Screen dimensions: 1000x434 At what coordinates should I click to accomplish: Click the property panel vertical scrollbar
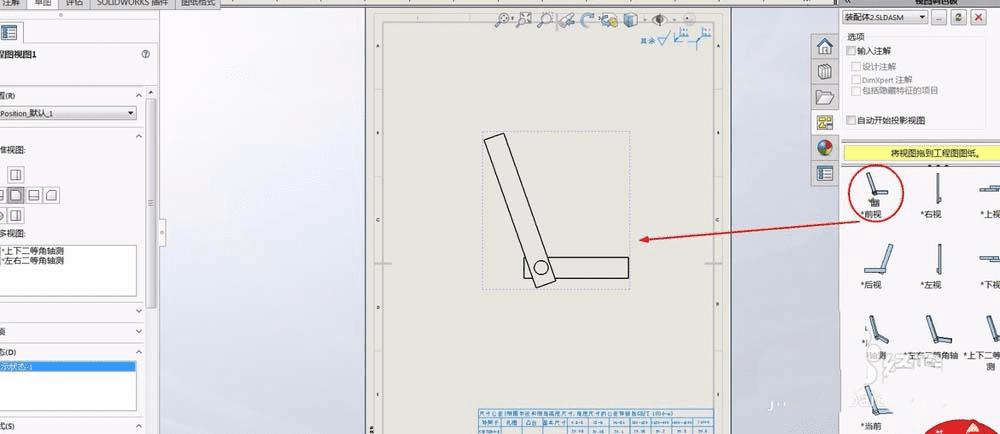tap(151, 203)
